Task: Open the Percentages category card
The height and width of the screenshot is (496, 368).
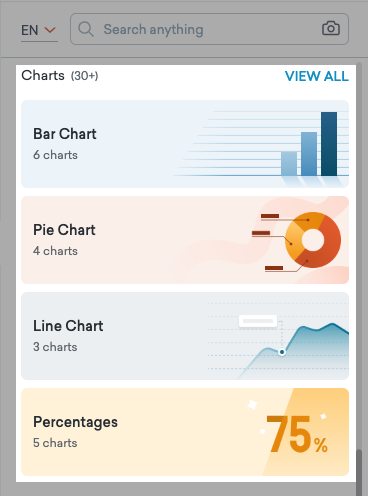Action: (185, 432)
